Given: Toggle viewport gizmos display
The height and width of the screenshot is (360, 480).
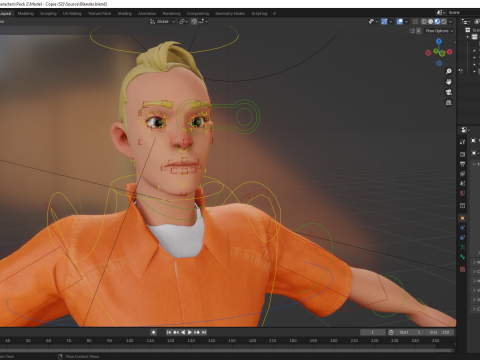Looking at the screenshot, I should coord(384,21).
